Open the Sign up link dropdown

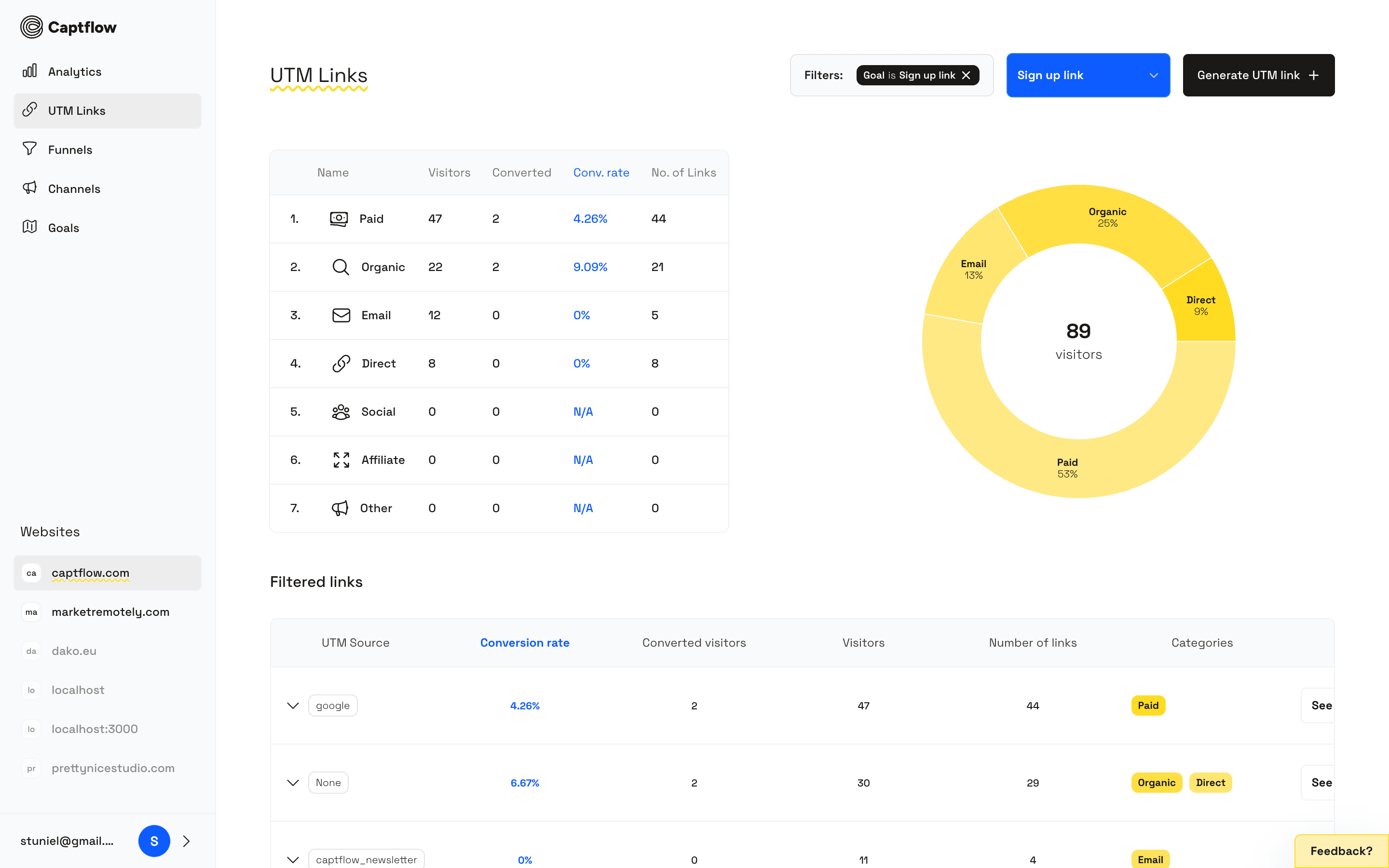(1088, 75)
